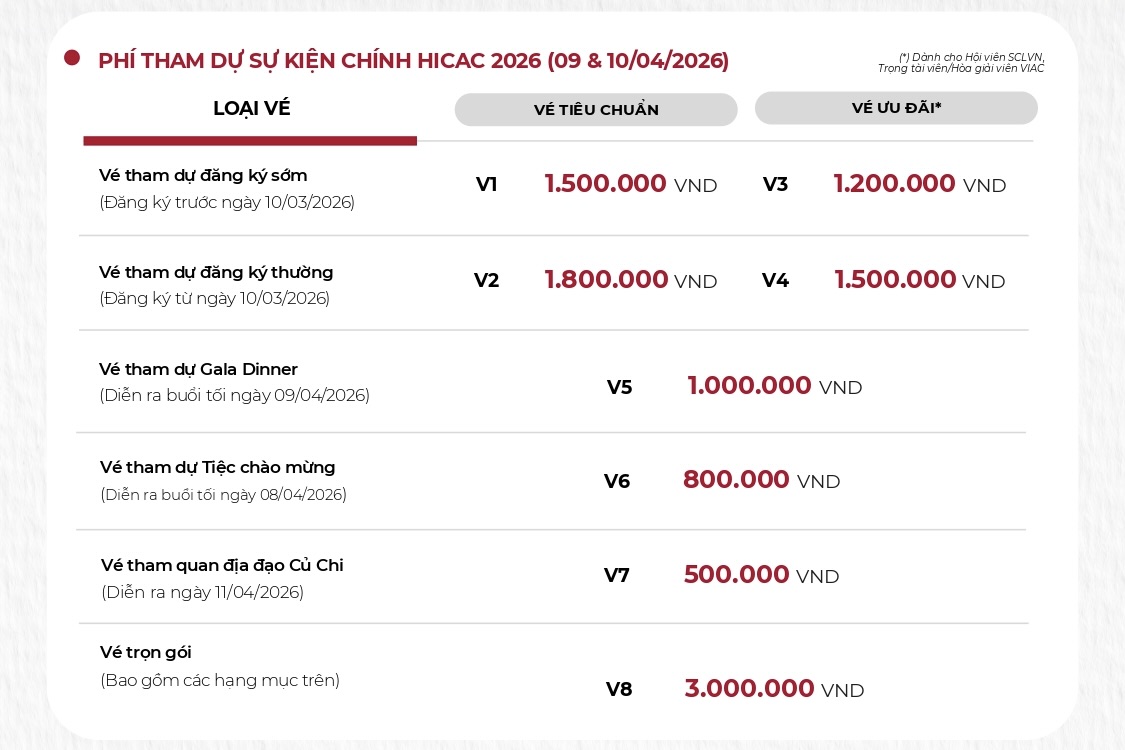
Task: Click the Vé trọn gói label
Action: tap(145, 652)
